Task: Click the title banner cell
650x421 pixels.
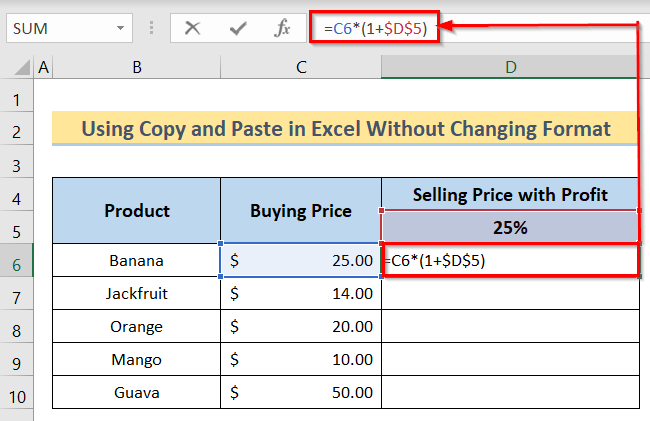Action: 345,129
